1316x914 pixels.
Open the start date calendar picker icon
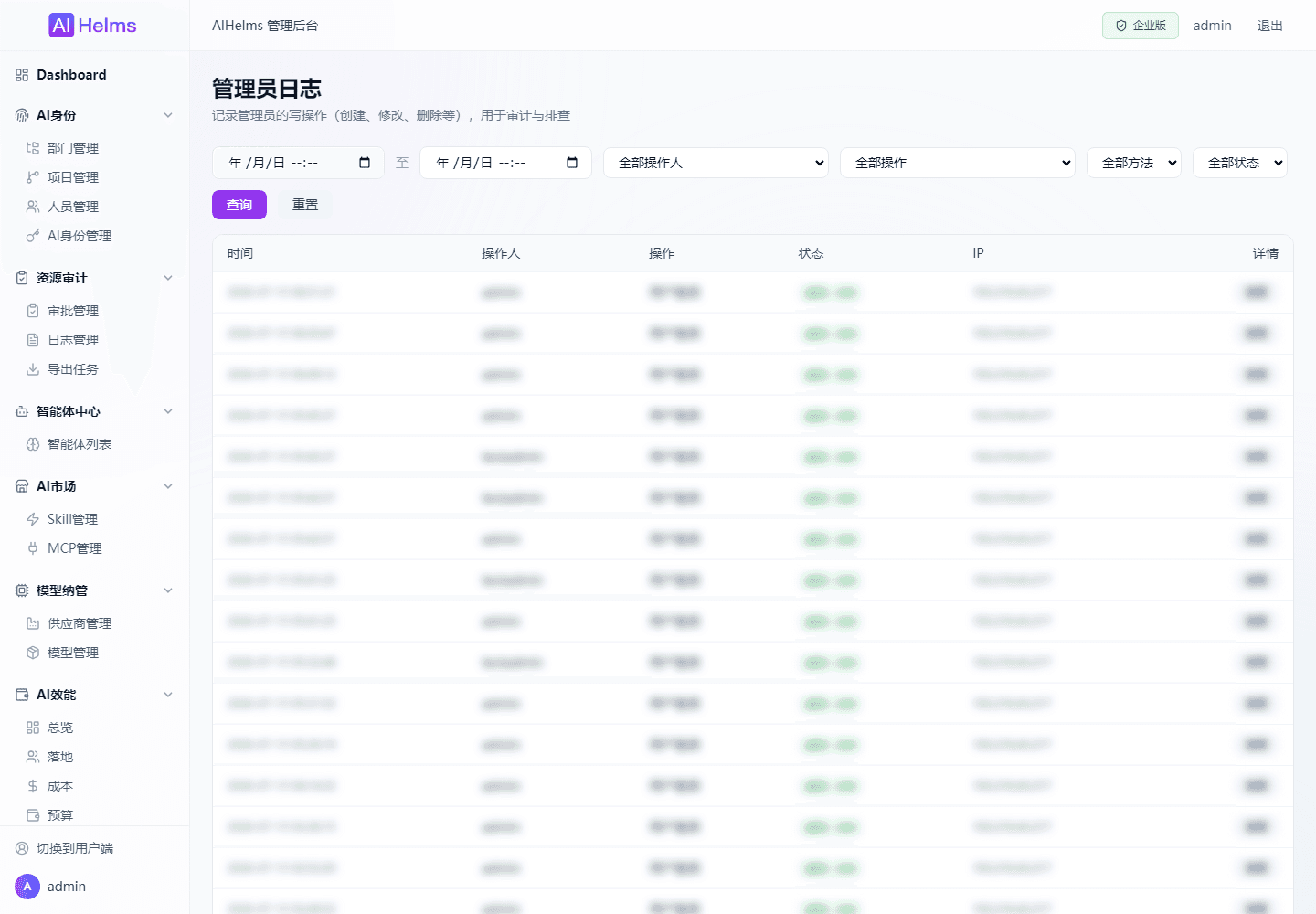coord(365,163)
